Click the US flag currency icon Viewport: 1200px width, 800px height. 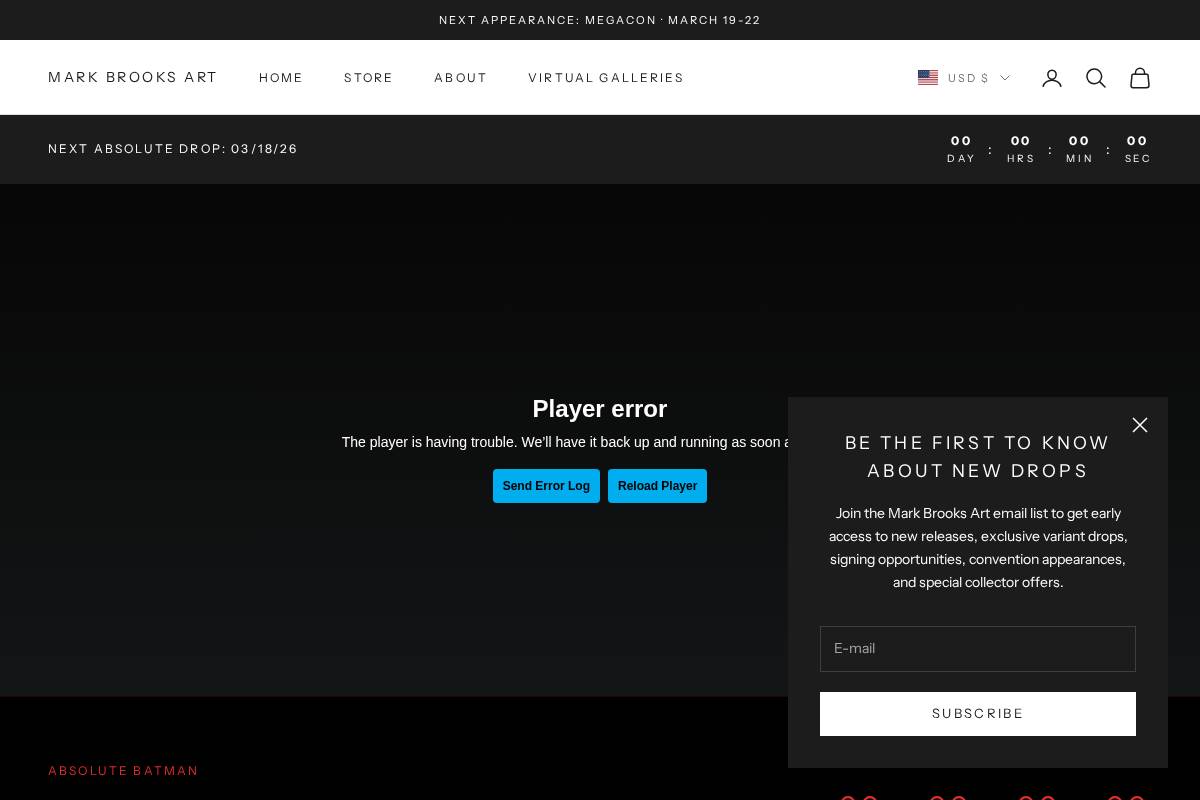point(928,77)
